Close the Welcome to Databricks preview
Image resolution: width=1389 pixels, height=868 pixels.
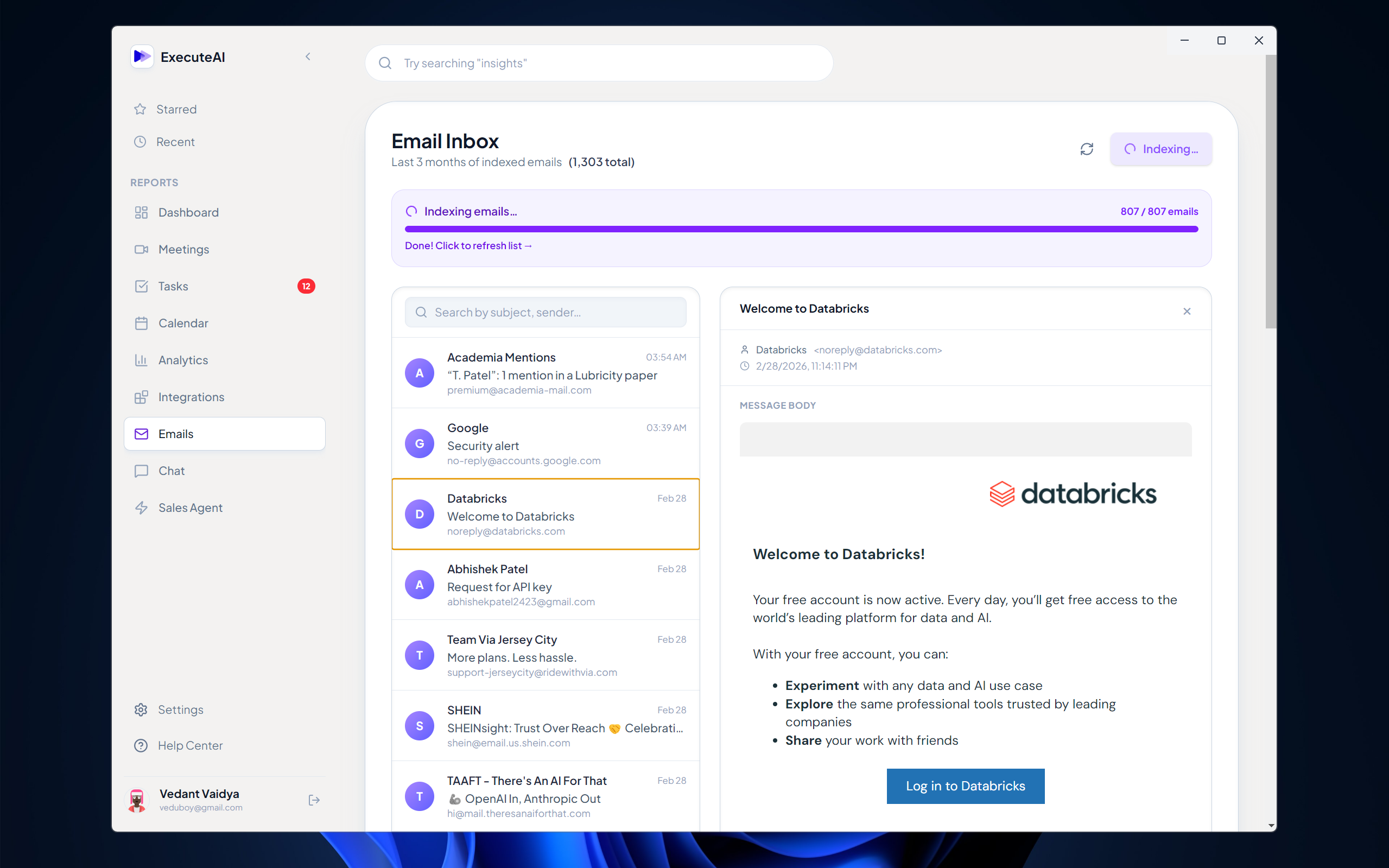tap(1187, 311)
